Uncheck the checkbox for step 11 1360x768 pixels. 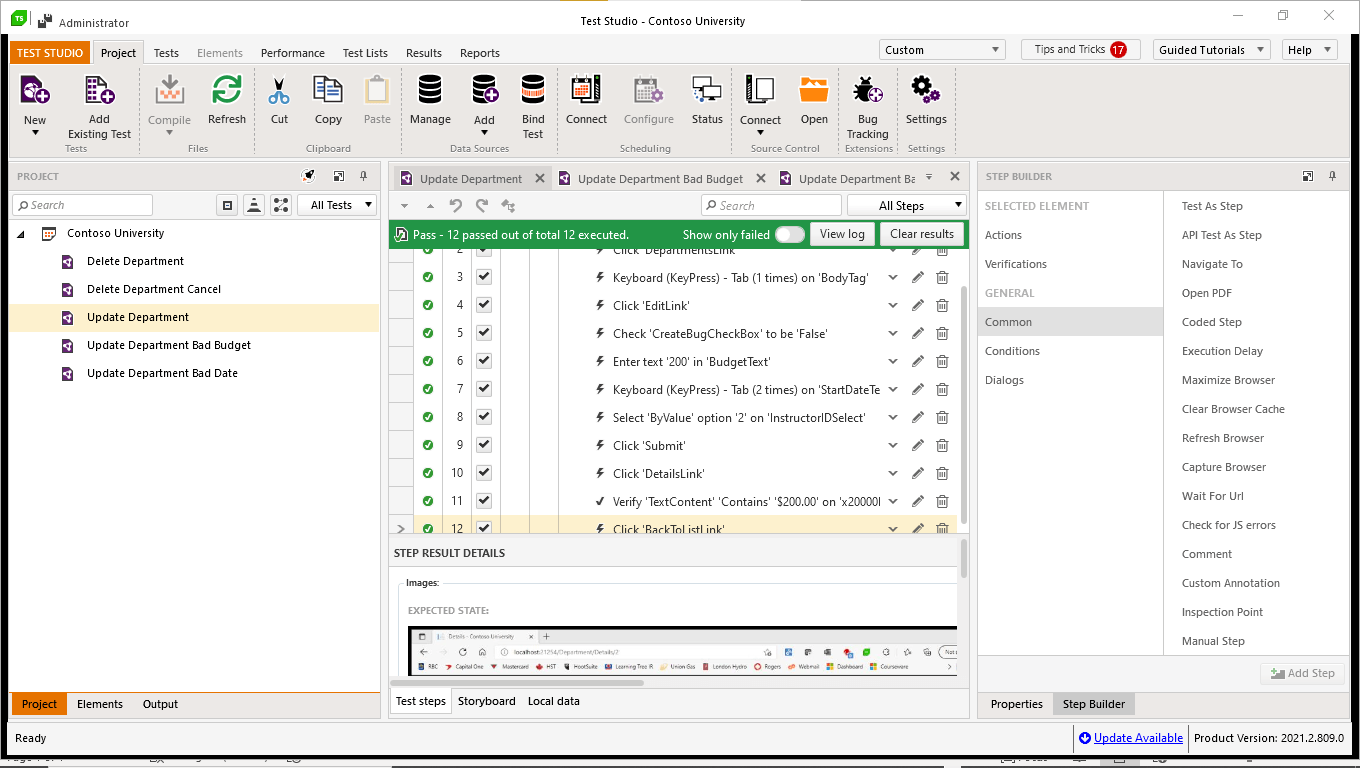point(484,501)
